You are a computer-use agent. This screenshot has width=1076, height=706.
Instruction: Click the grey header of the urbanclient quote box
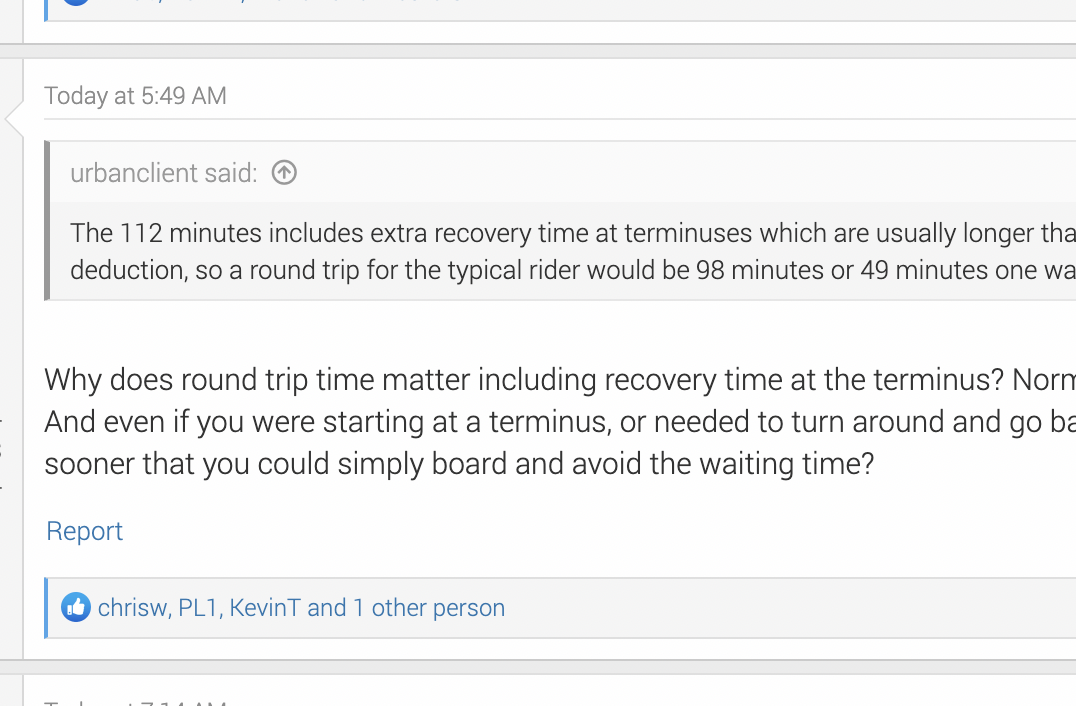[x=650, y=173]
